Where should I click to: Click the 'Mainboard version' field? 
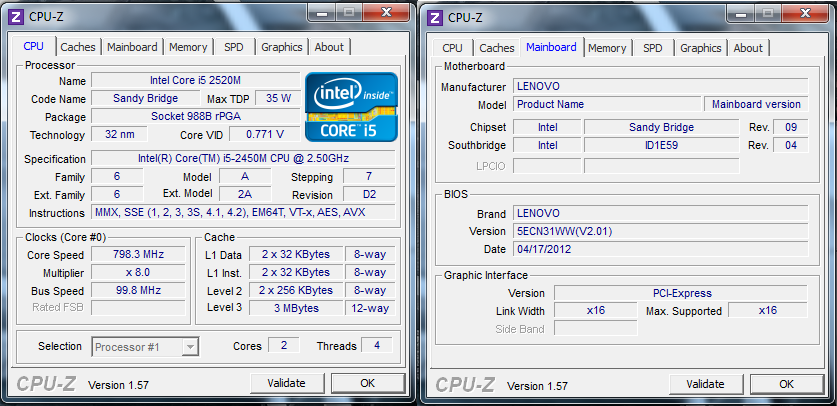pyautogui.click(x=756, y=104)
